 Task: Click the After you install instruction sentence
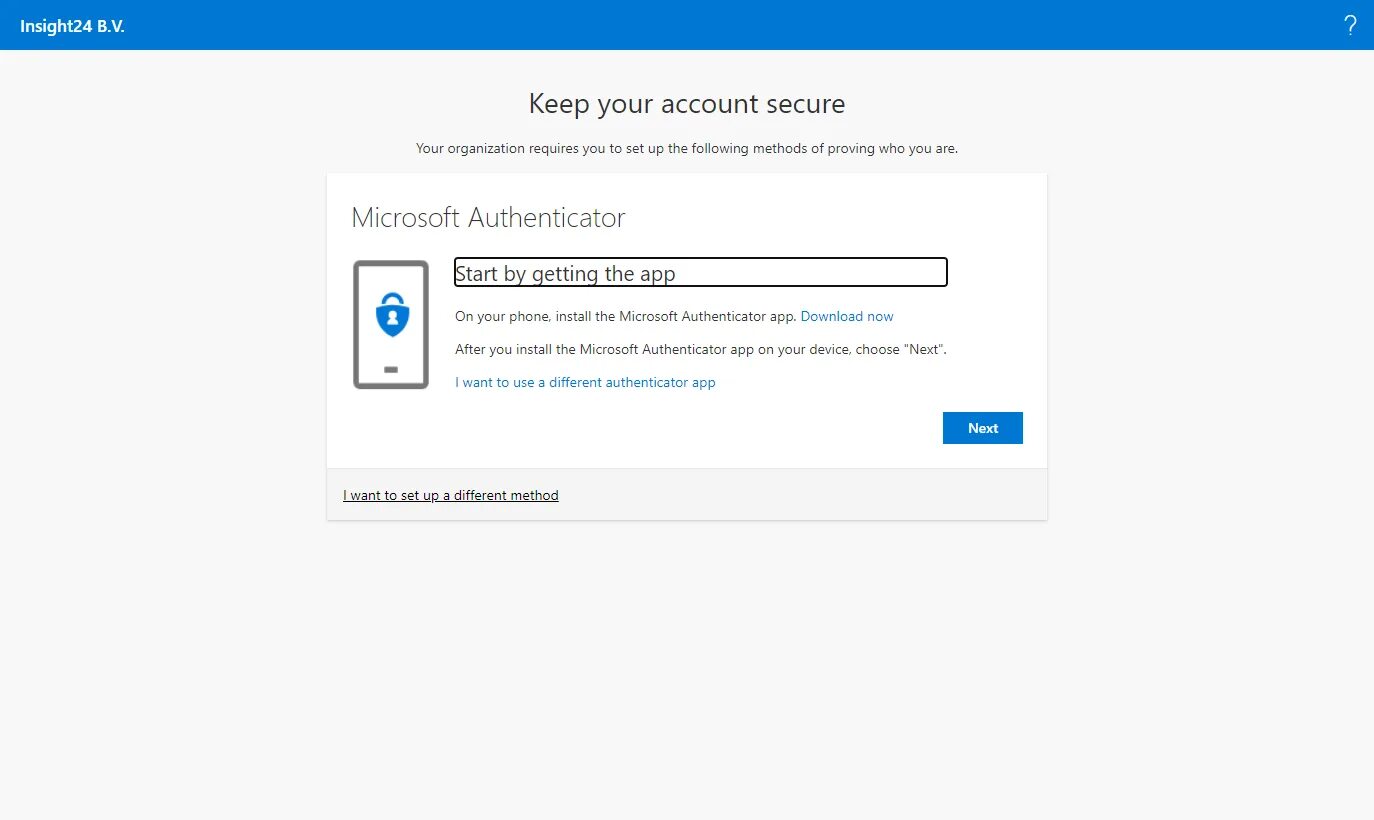coord(700,350)
